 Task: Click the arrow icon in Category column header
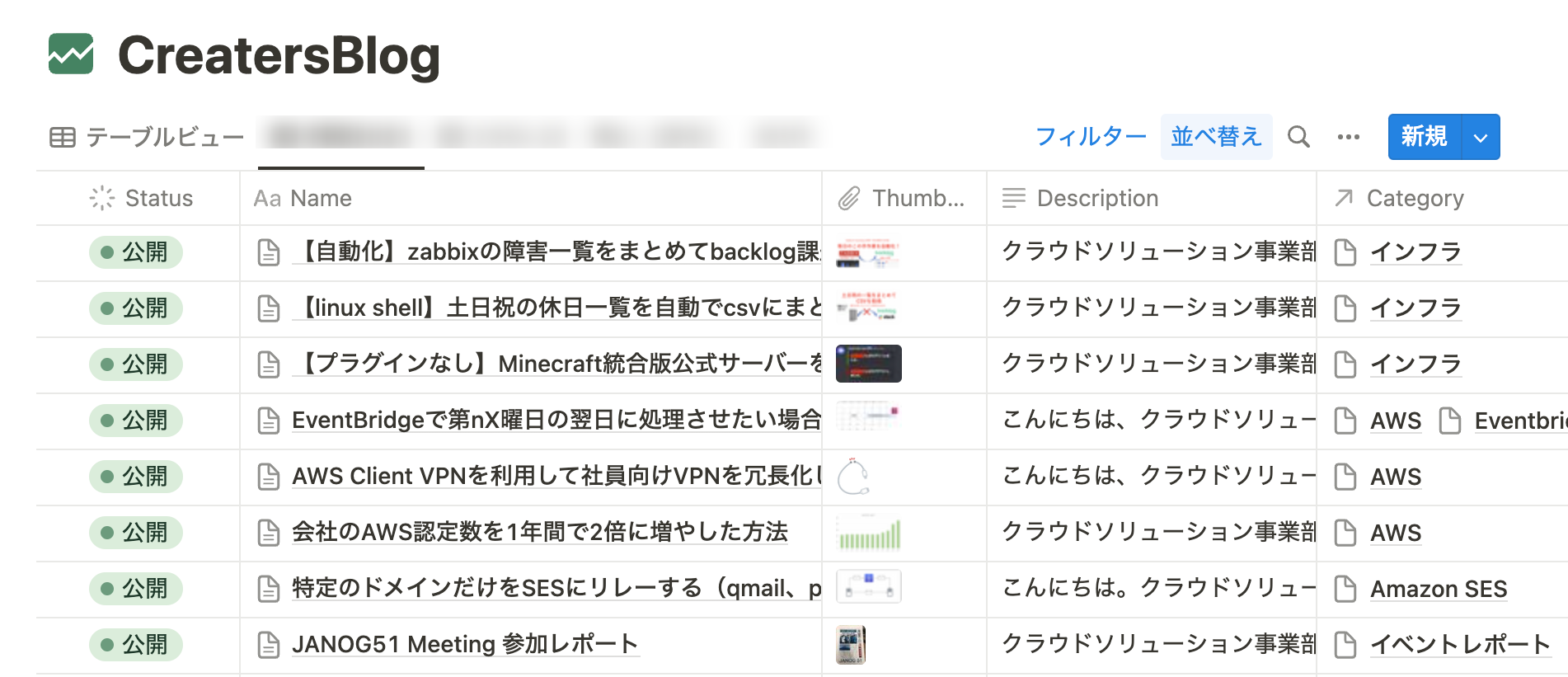(1344, 199)
